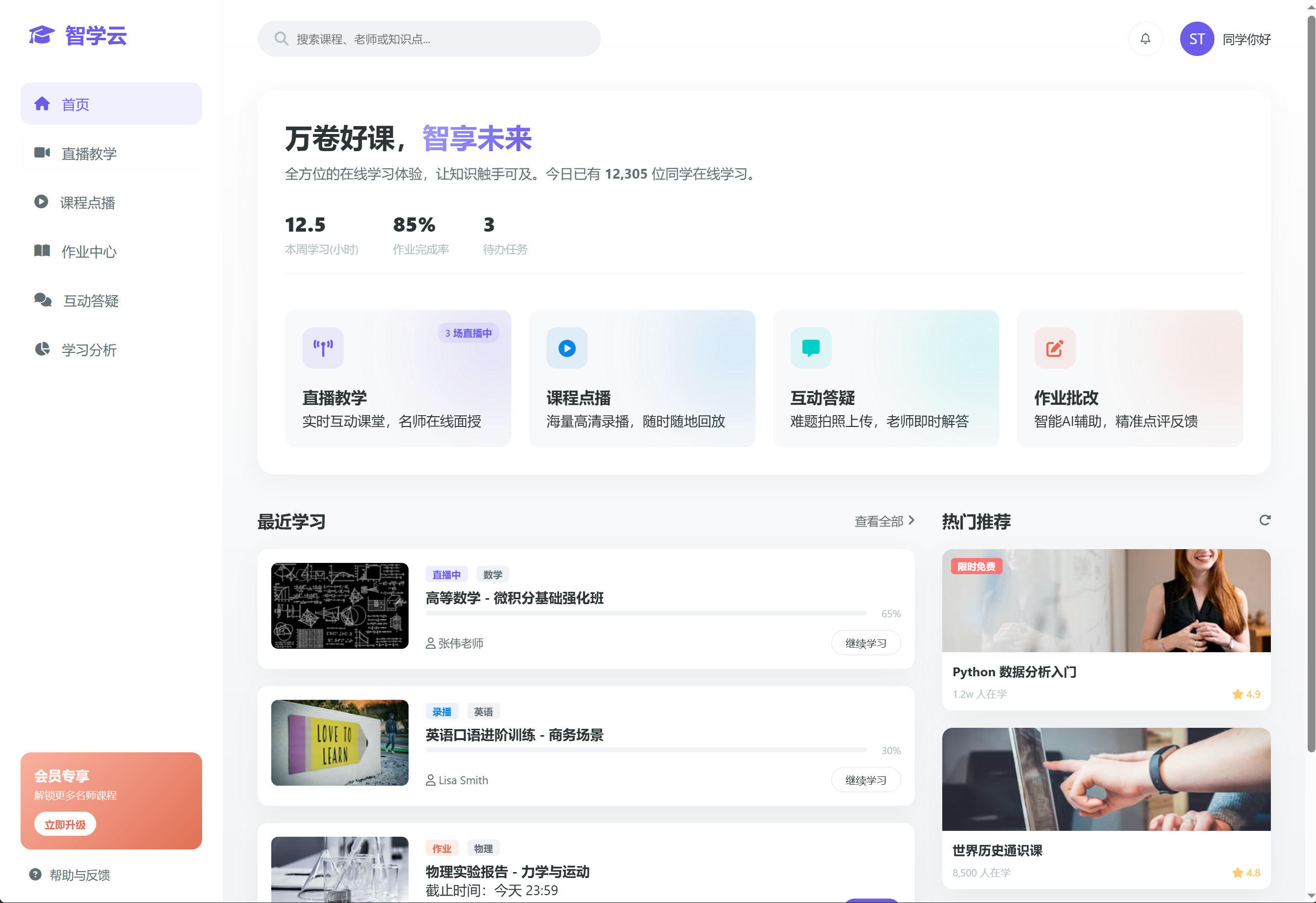
Task: Click the blue play icon in 课程点播 card
Action: click(x=567, y=348)
